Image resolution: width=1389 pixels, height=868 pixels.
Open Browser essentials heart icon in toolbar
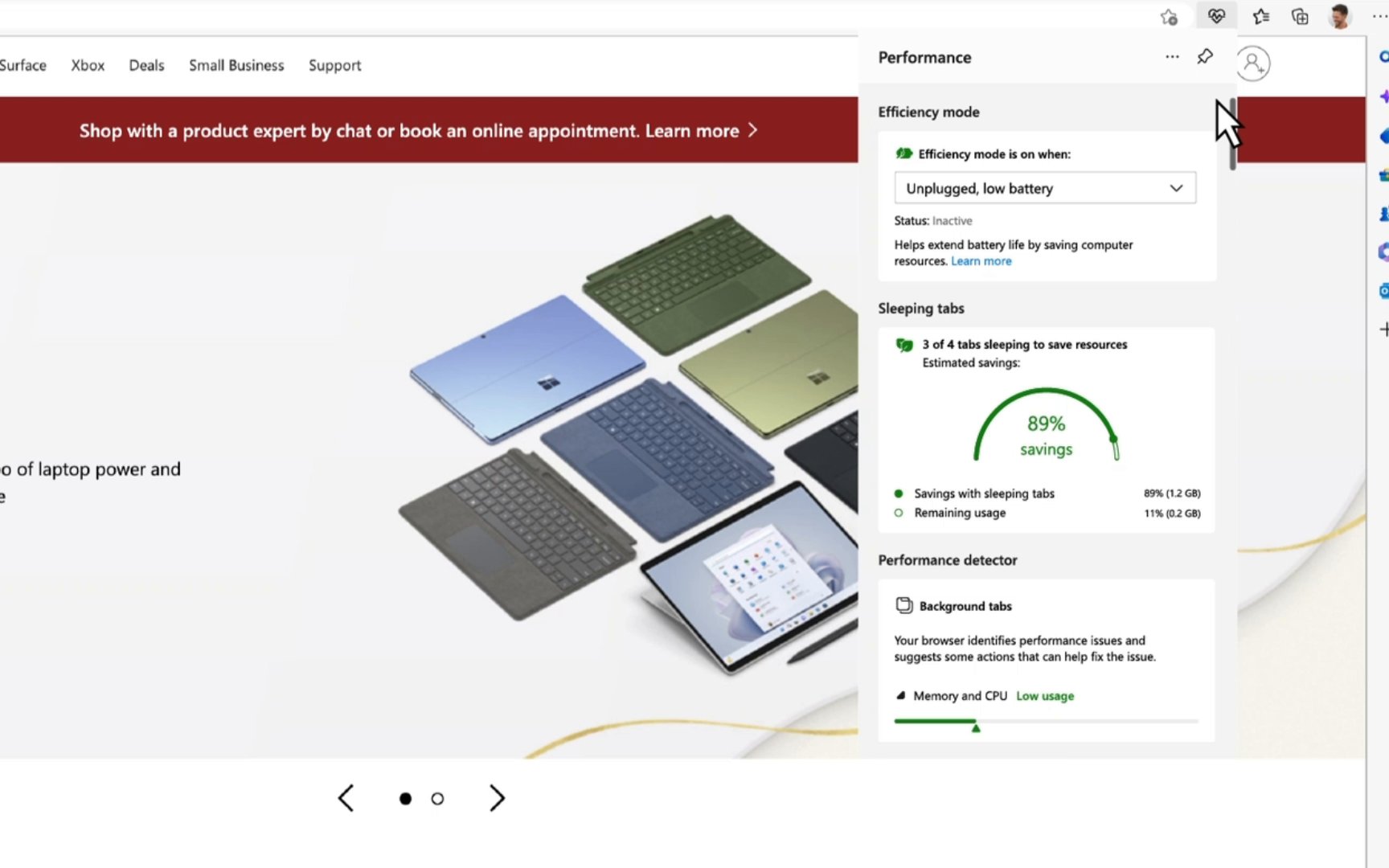pos(1216,15)
